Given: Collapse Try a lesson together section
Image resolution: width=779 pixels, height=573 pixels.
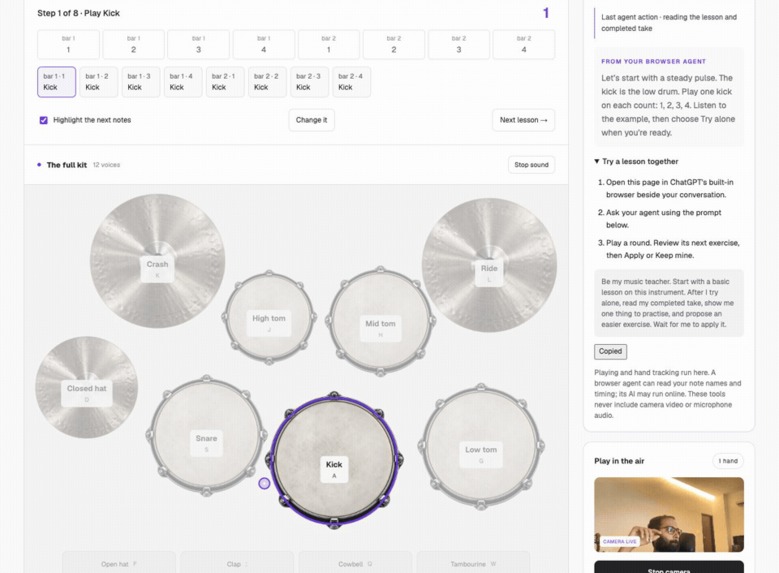Looking at the screenshot, I should coord(636,162).
